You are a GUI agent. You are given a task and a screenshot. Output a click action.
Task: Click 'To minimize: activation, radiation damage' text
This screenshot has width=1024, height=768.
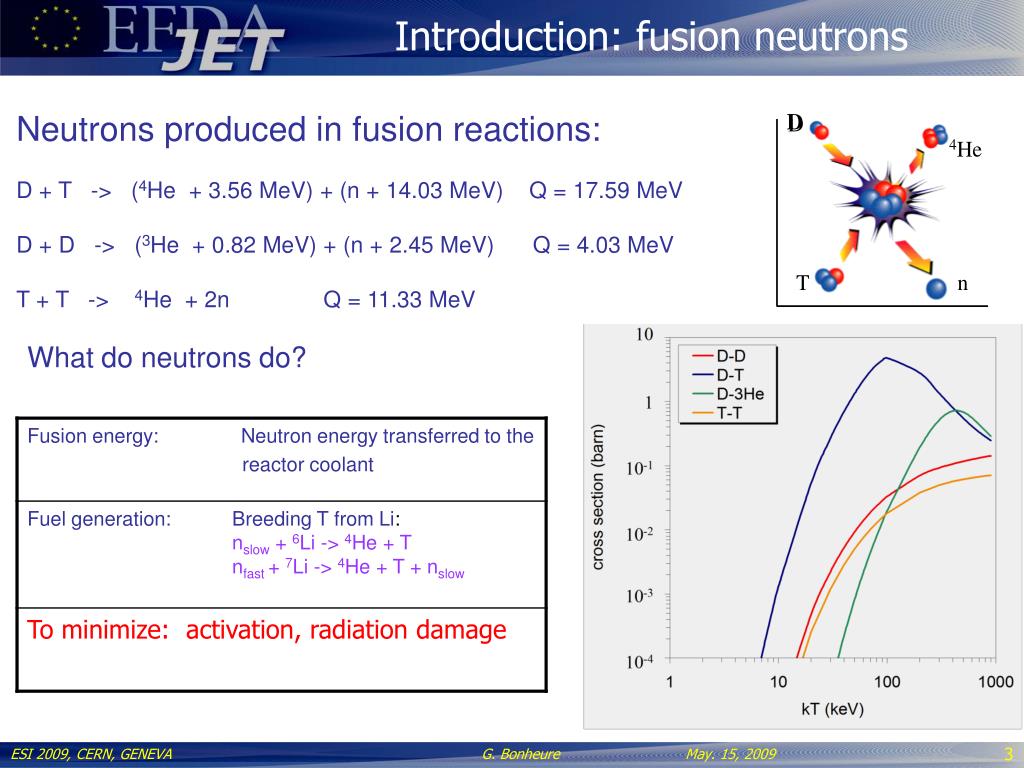pos(266,630)
